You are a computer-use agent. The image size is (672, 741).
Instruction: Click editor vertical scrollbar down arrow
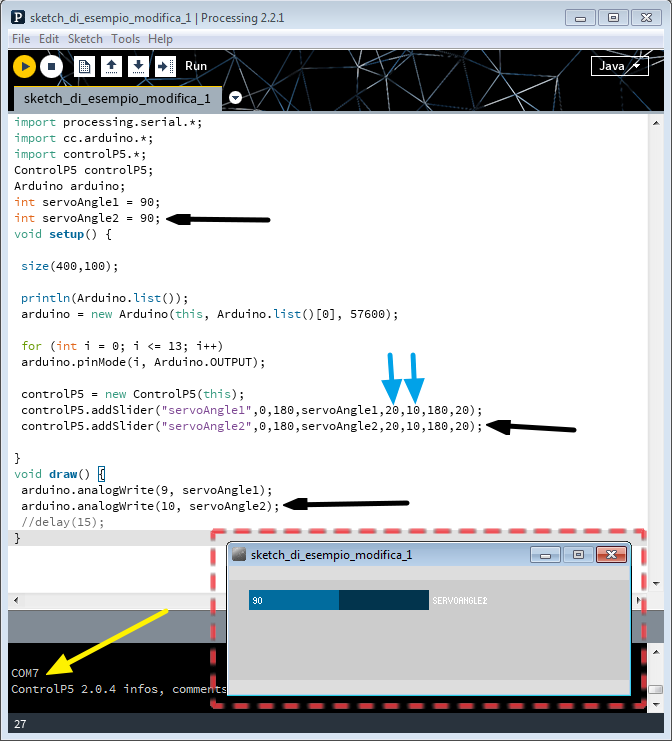[656, 584]
